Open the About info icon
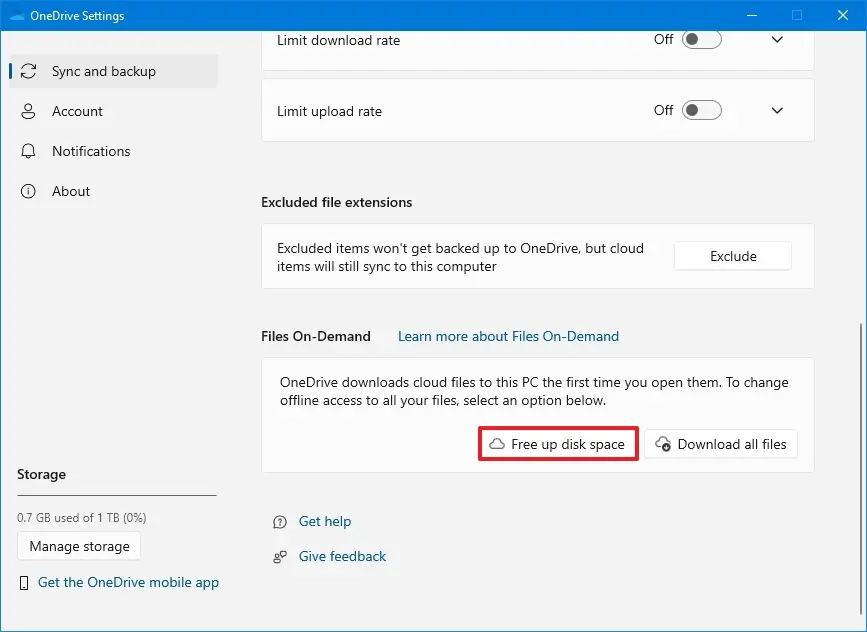The height and width of the screenshot is (632, 867). (x=28, y=191)
